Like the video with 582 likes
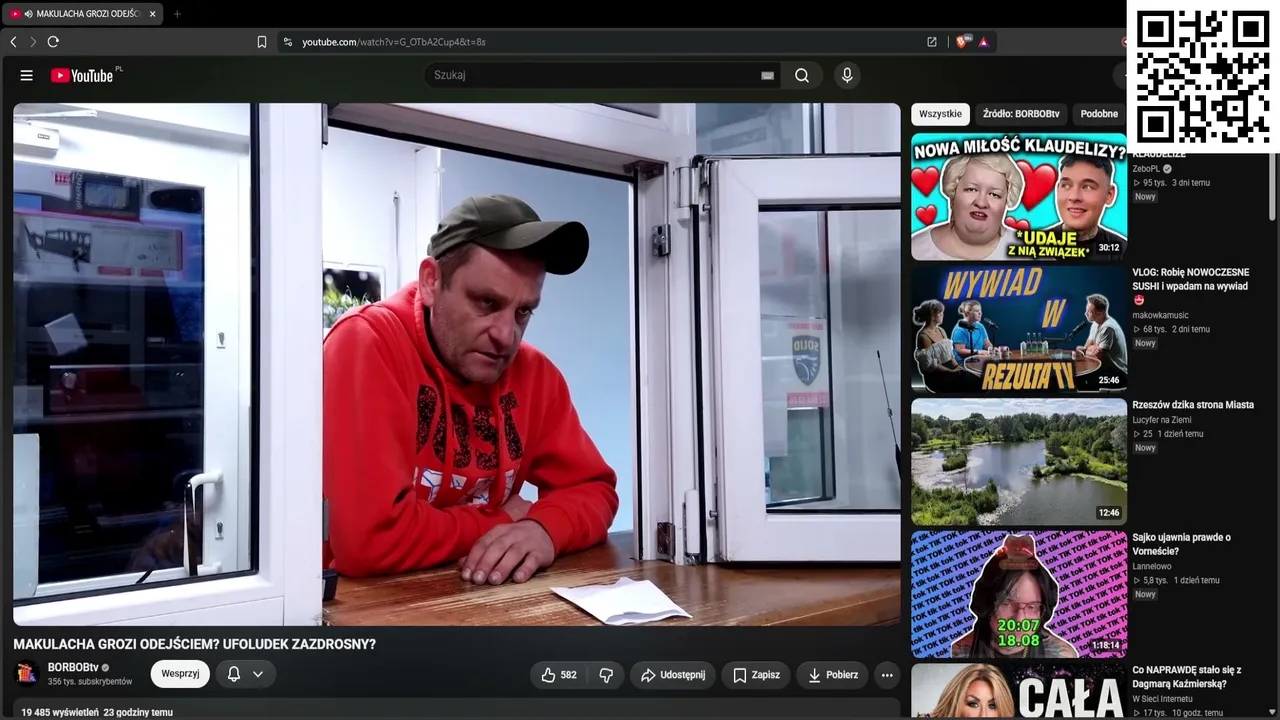This screenshot has width=1280, height=720. click(x=559, y=675)
